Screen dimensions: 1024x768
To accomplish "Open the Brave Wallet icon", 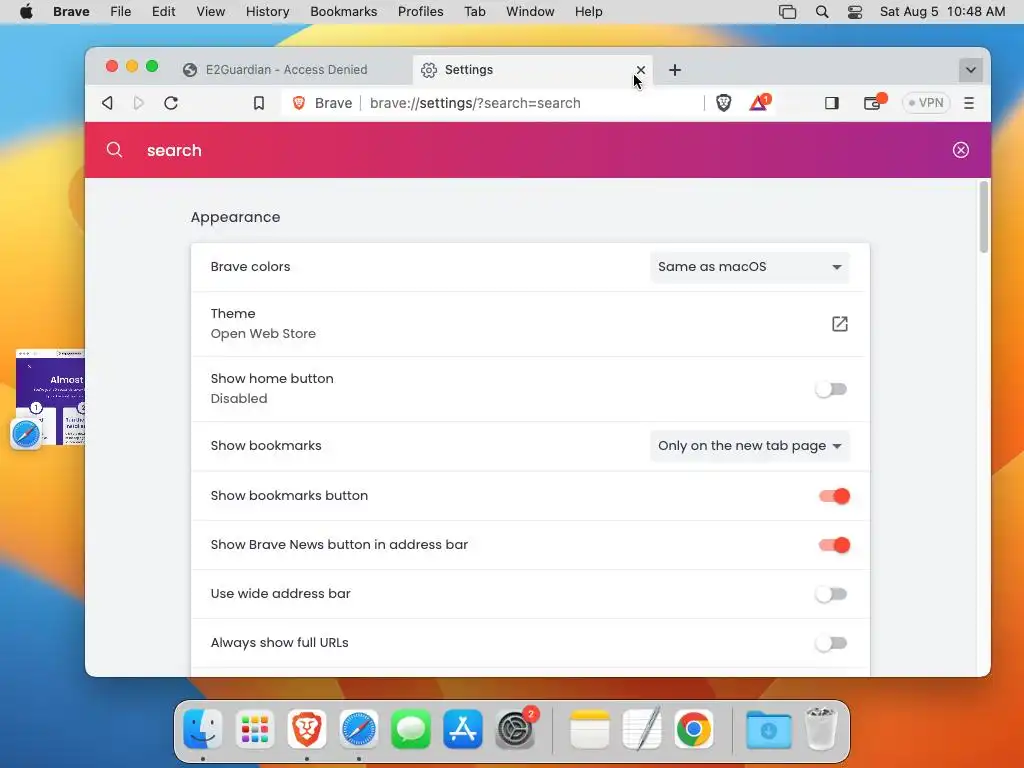I will 873,103.
